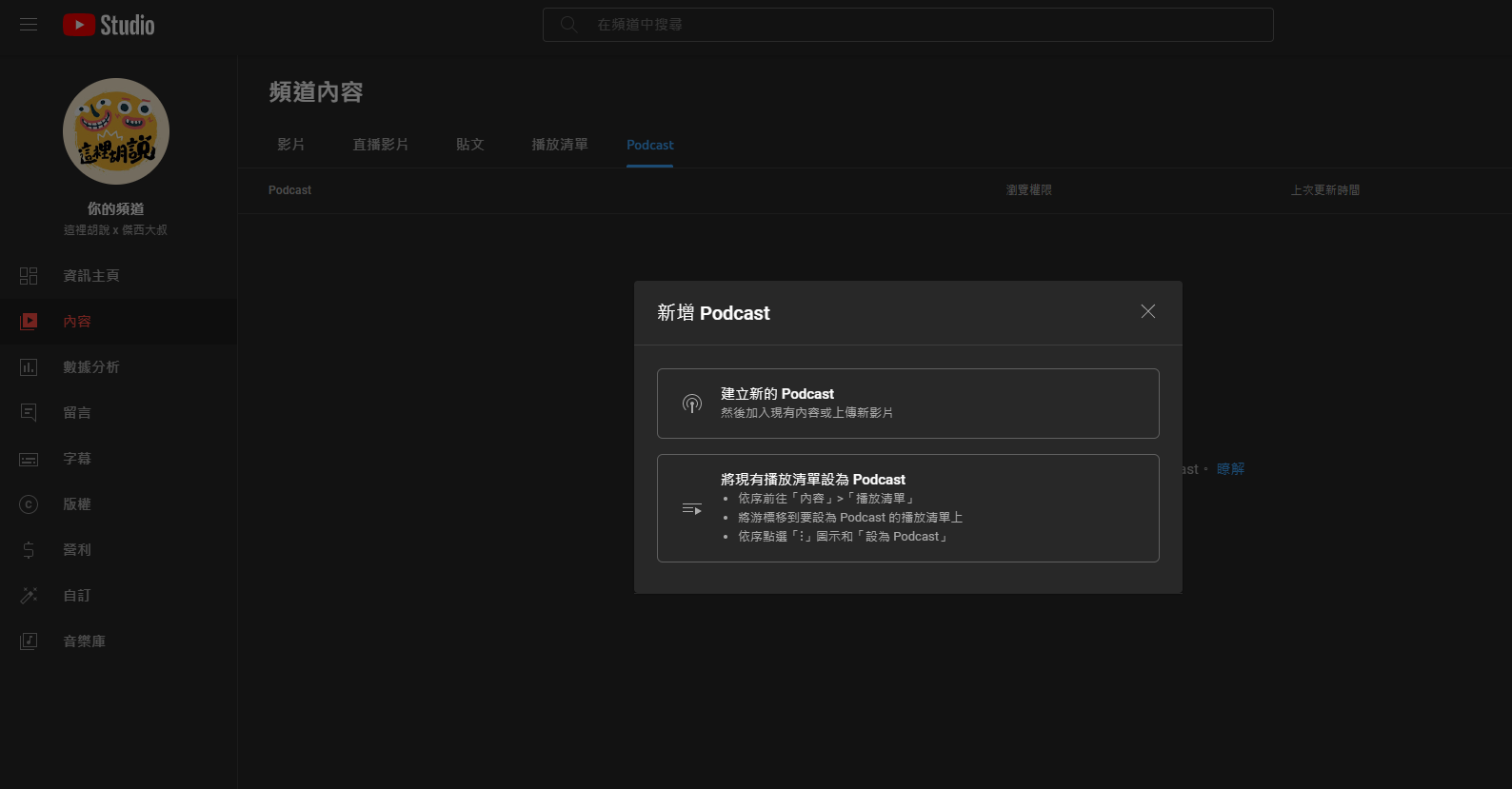Click the YouTube Studio logo

[x=109, y=25]
